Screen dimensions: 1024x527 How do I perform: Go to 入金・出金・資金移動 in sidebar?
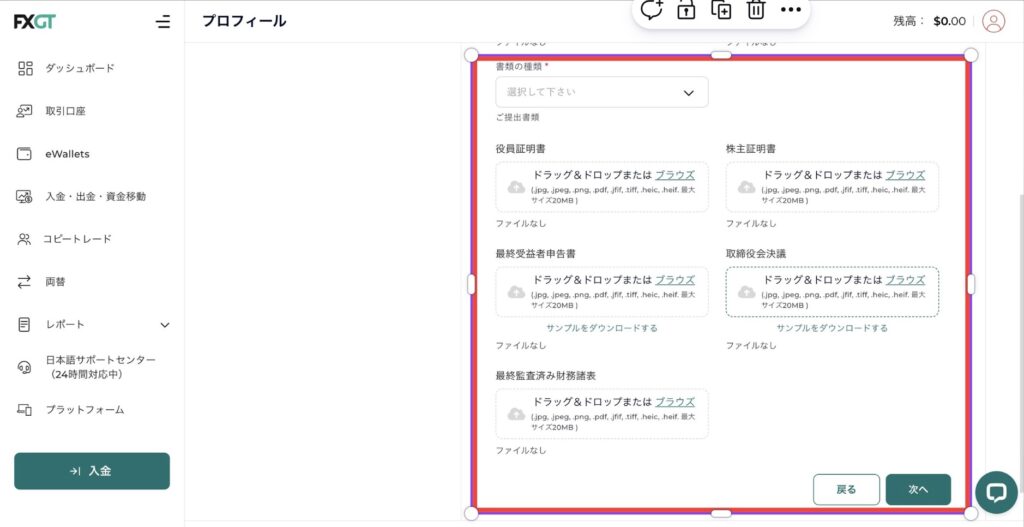click(x=95, y=197)
